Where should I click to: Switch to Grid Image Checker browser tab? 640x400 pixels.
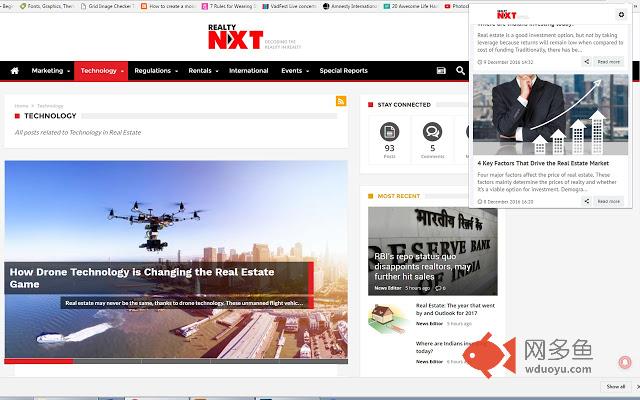click(x=107, y=6)
